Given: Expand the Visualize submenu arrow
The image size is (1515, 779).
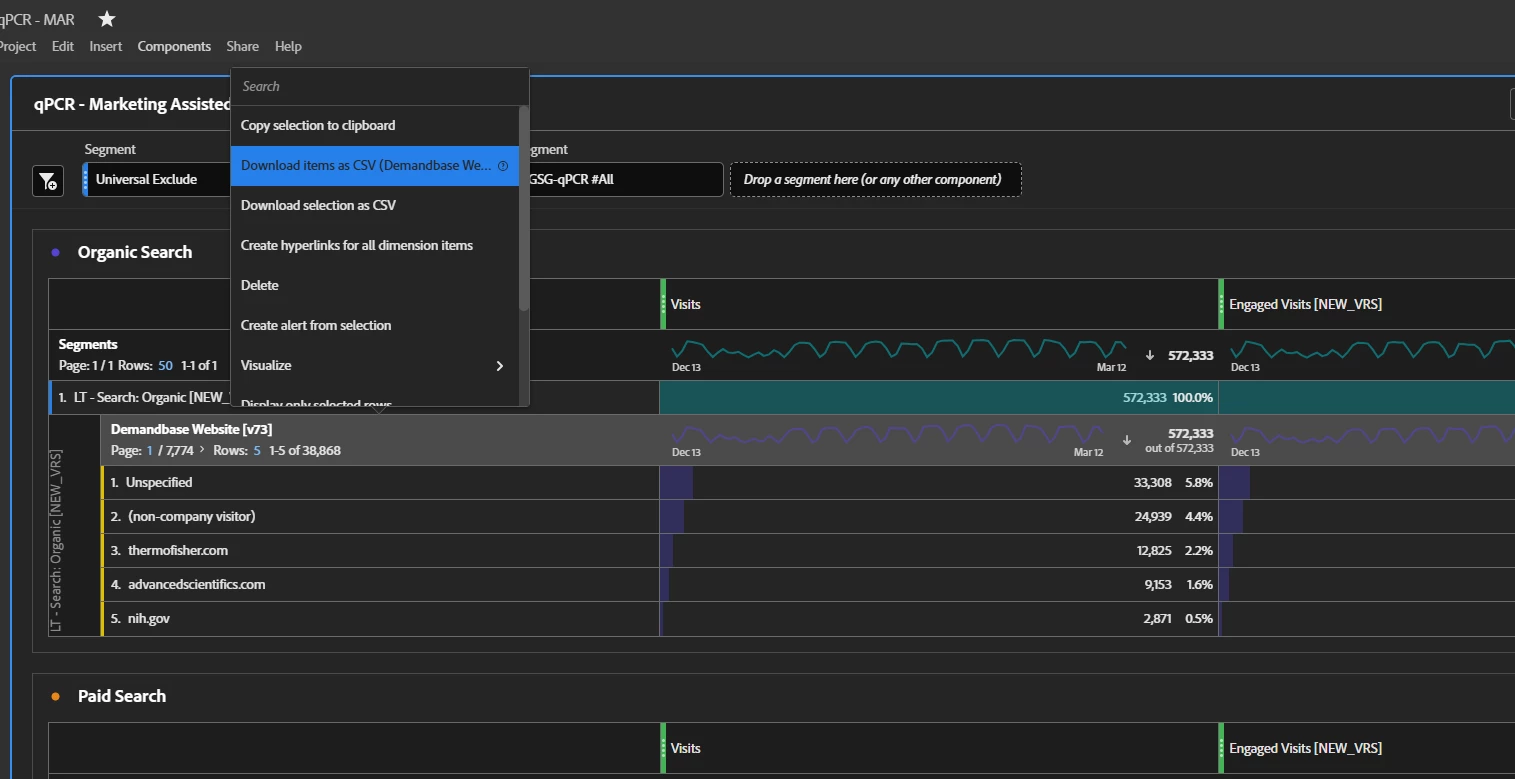Looking at the screenshot, I should point(500,366).
